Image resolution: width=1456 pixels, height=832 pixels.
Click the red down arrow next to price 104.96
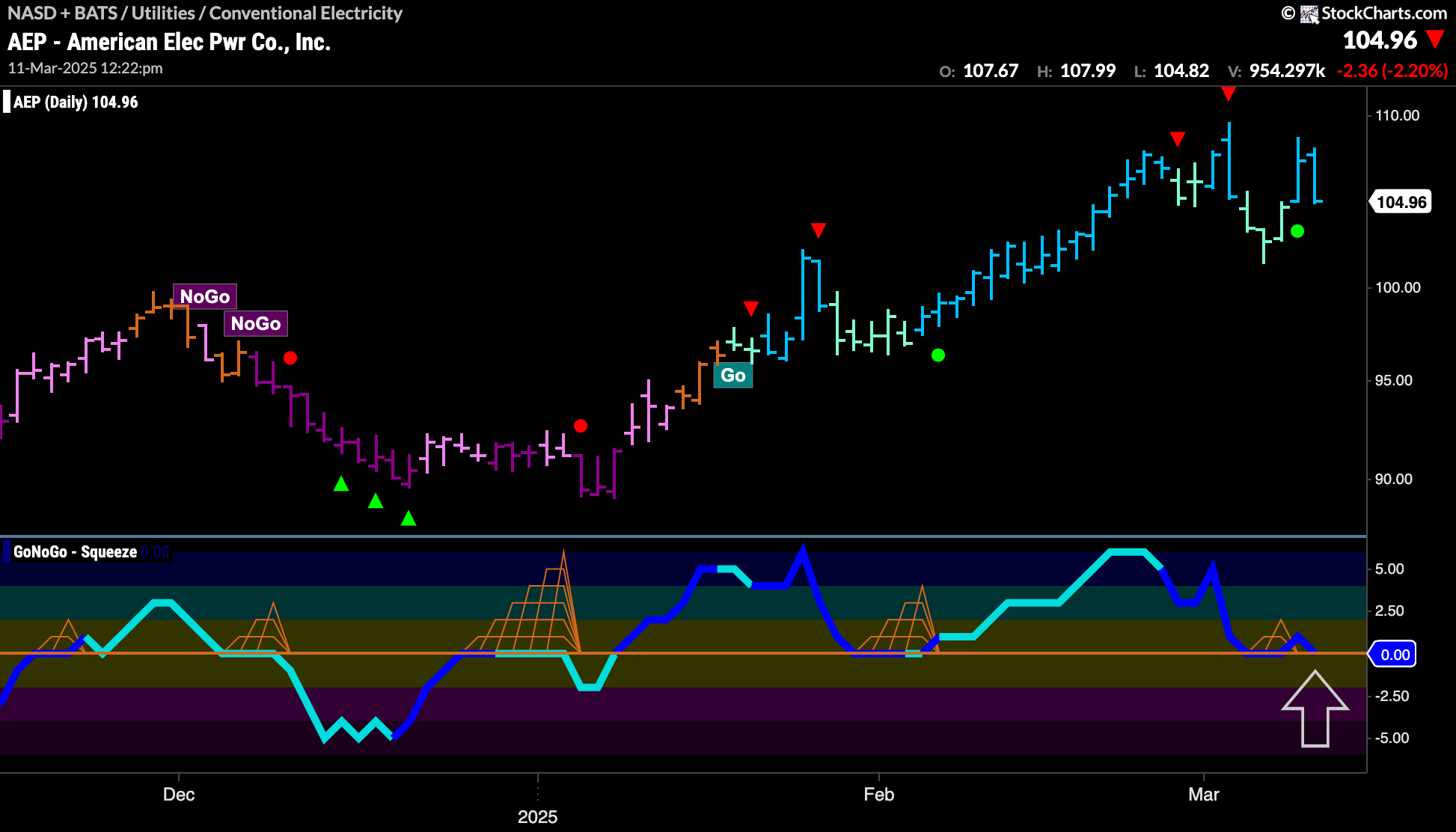pos(1435,39)
